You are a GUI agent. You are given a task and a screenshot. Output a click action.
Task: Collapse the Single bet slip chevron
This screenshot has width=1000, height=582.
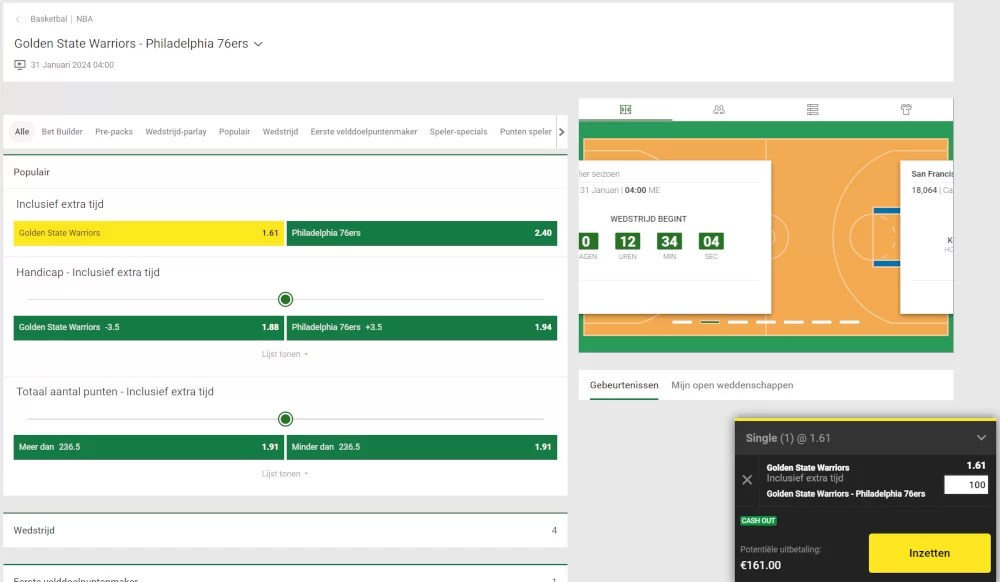(x=981, y=438)
